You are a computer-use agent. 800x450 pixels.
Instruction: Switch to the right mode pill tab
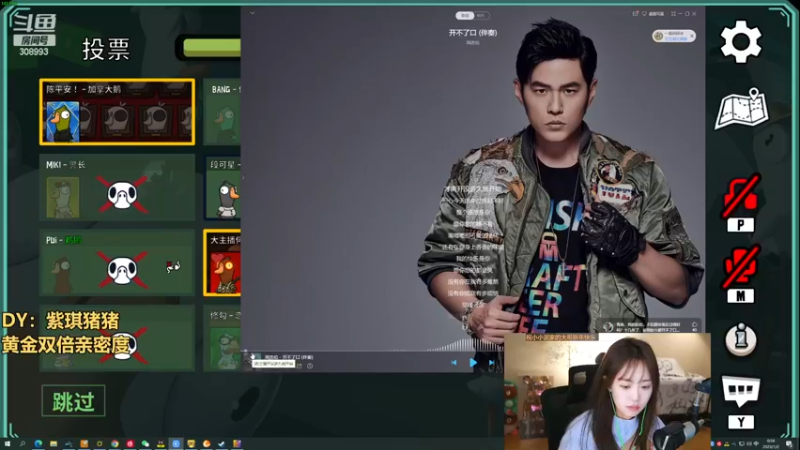481,15
